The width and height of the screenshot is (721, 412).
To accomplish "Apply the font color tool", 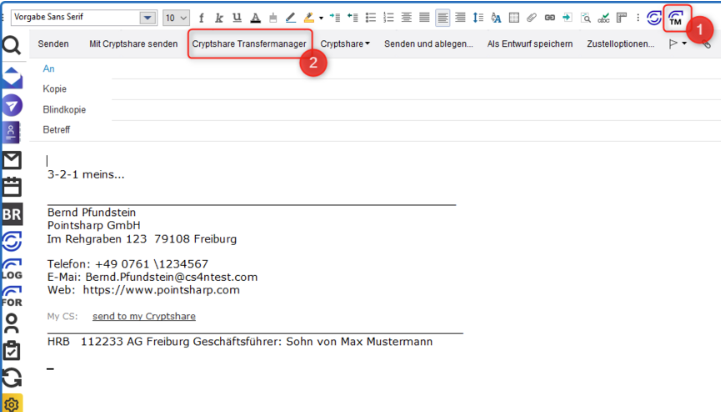I will pos(255,18).
